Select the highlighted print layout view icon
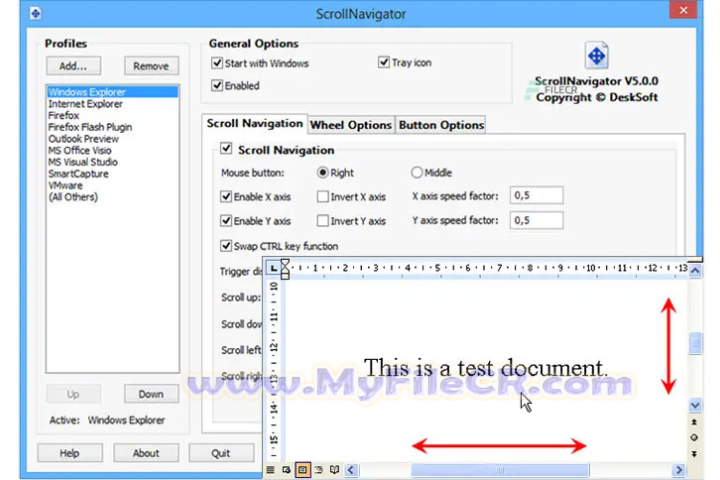The height and width of the screenshot is (480, 720). (x=303, y=469)
